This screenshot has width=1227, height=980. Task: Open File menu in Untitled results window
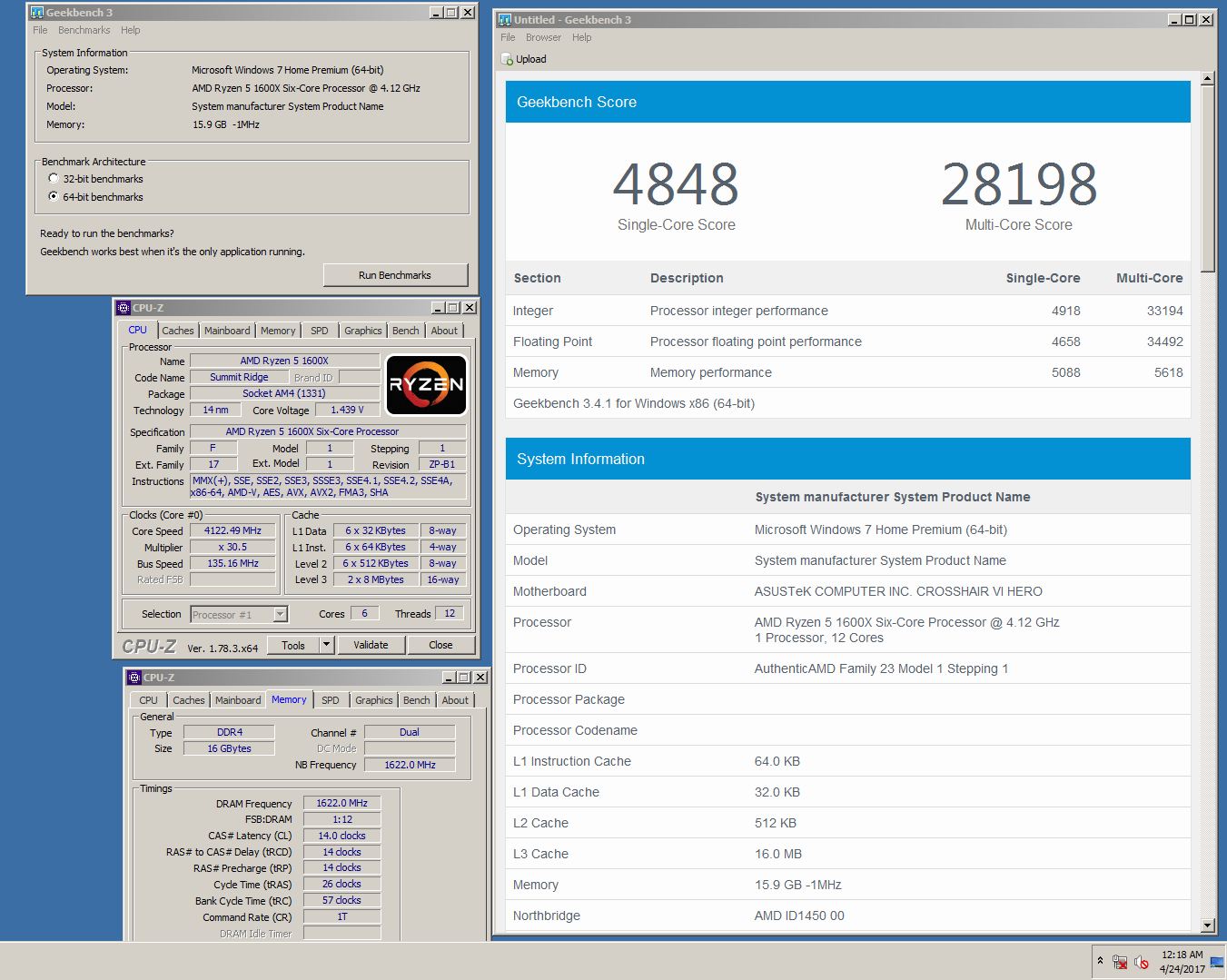(508, 37)
